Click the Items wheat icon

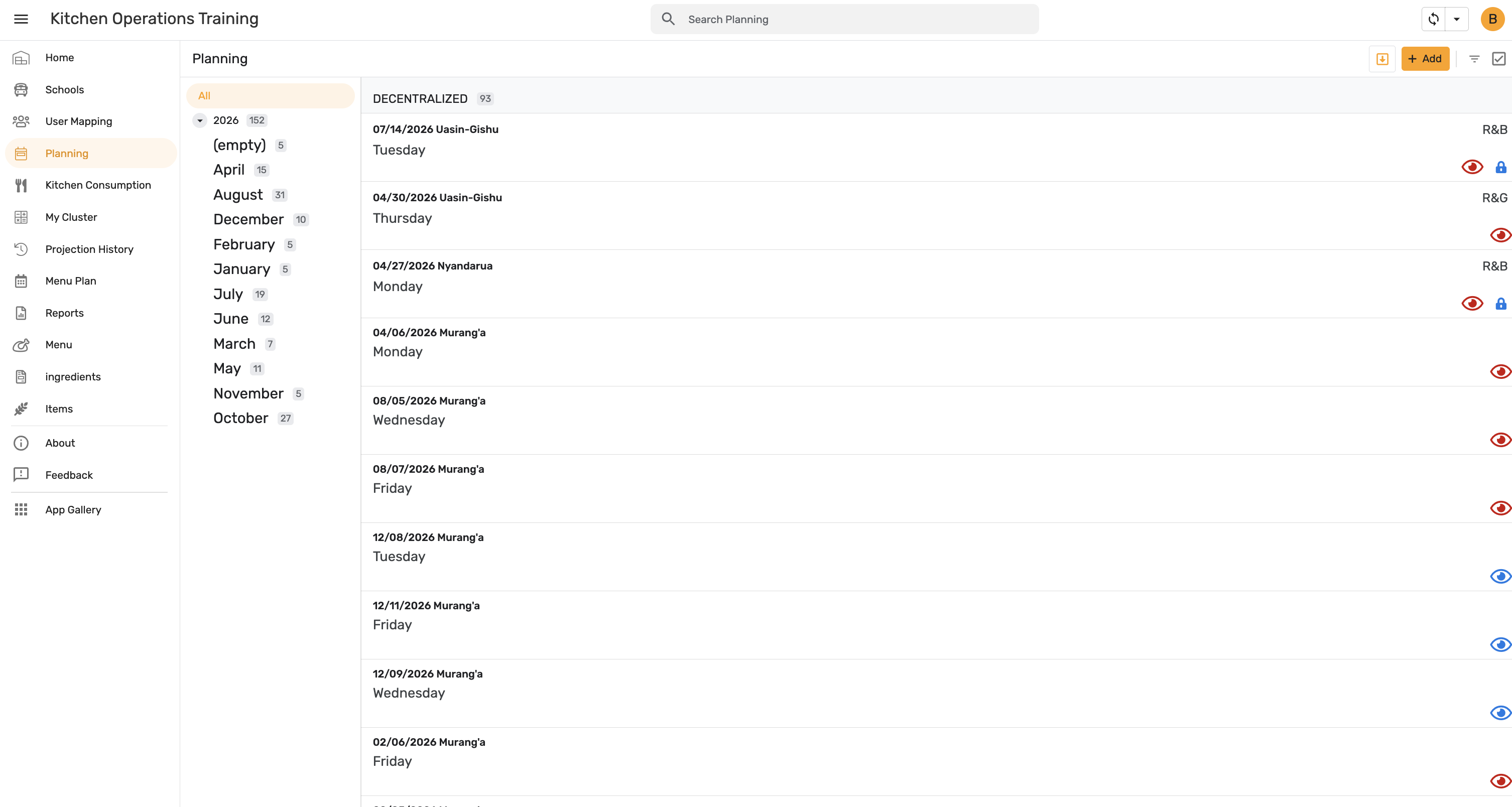(21, 409)
